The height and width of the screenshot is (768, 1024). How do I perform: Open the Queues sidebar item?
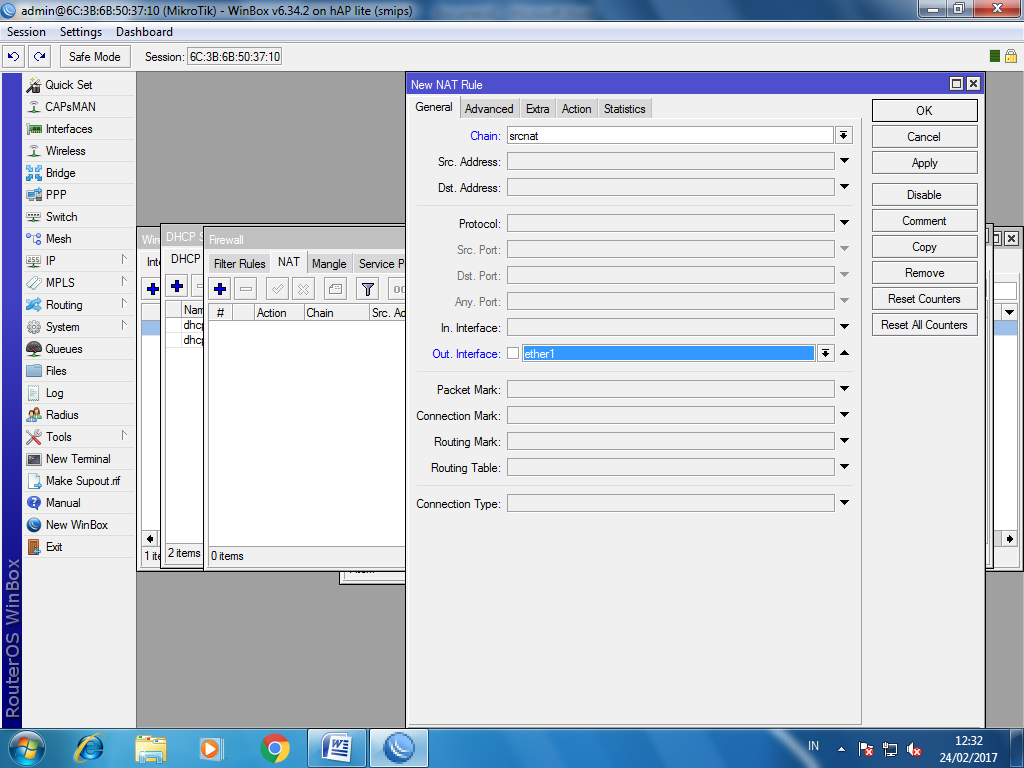pos(54,349)
